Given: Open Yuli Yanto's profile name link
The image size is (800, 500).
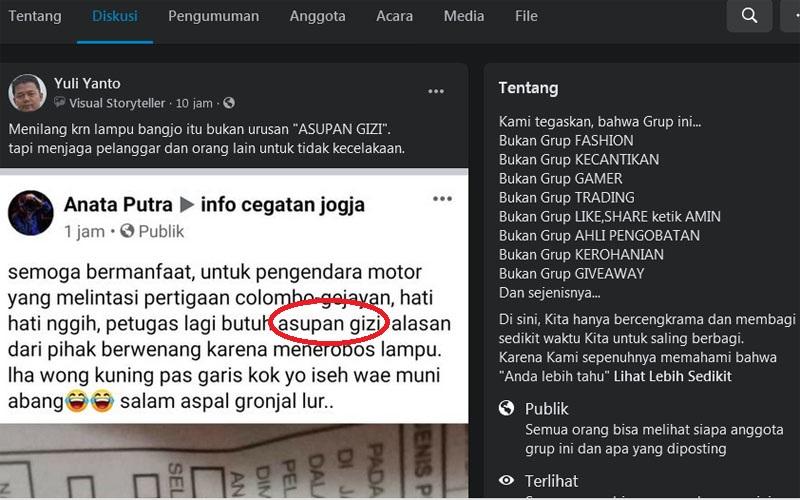Looking at the screenshot, I should [87, 83].
